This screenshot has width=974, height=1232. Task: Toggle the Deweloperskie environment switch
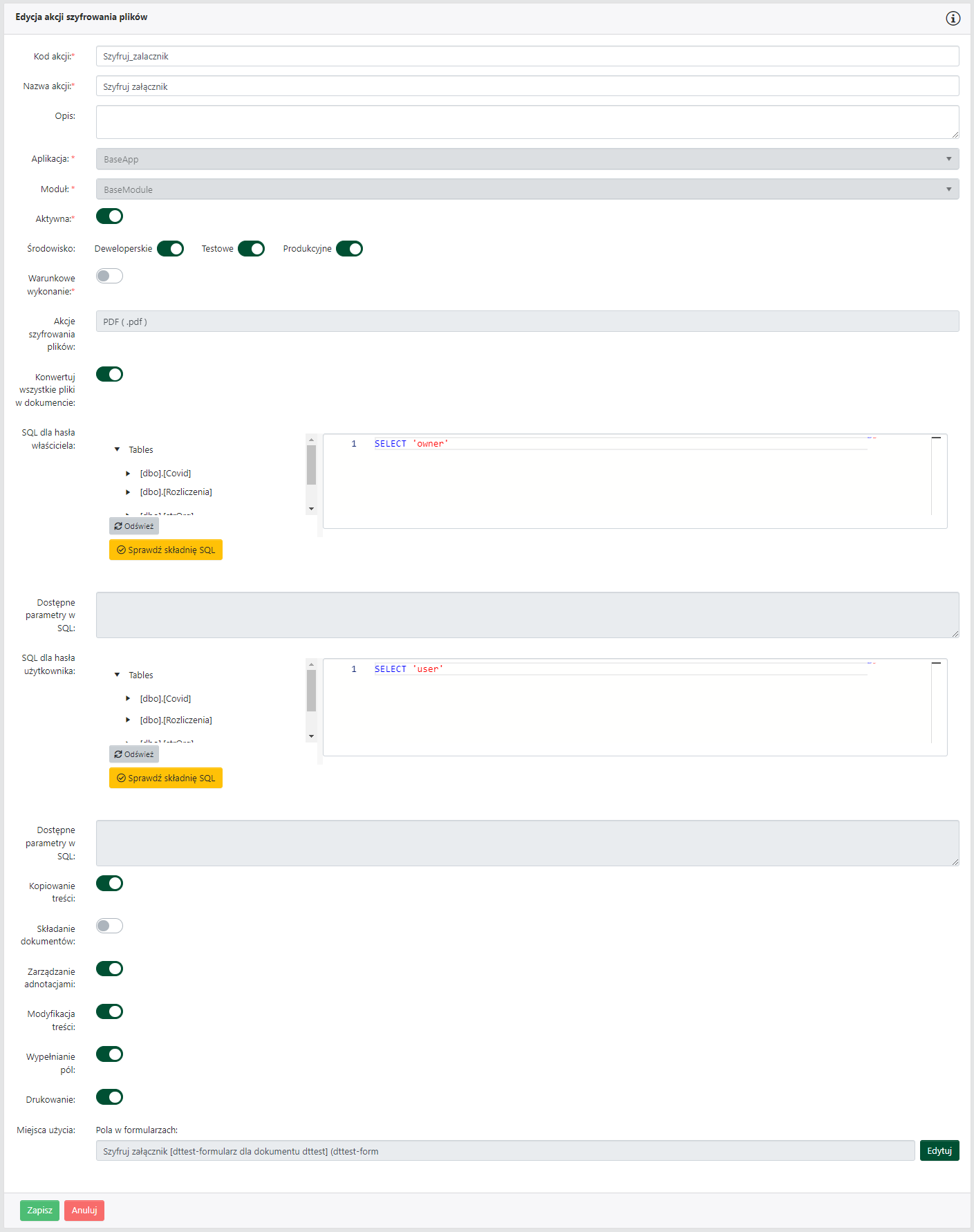(170, 249)
